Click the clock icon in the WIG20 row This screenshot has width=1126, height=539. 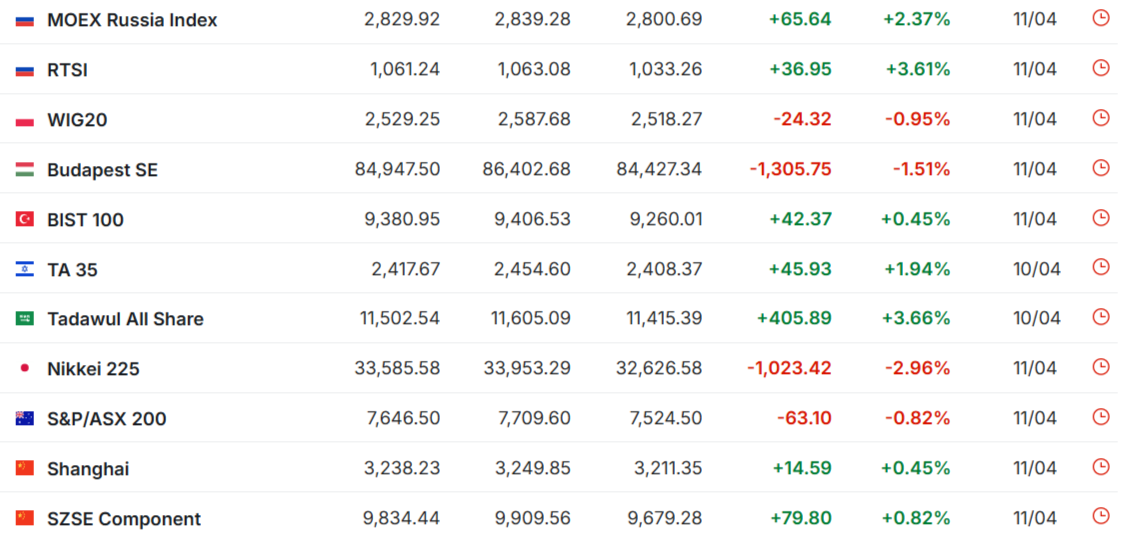[1100, 118]
